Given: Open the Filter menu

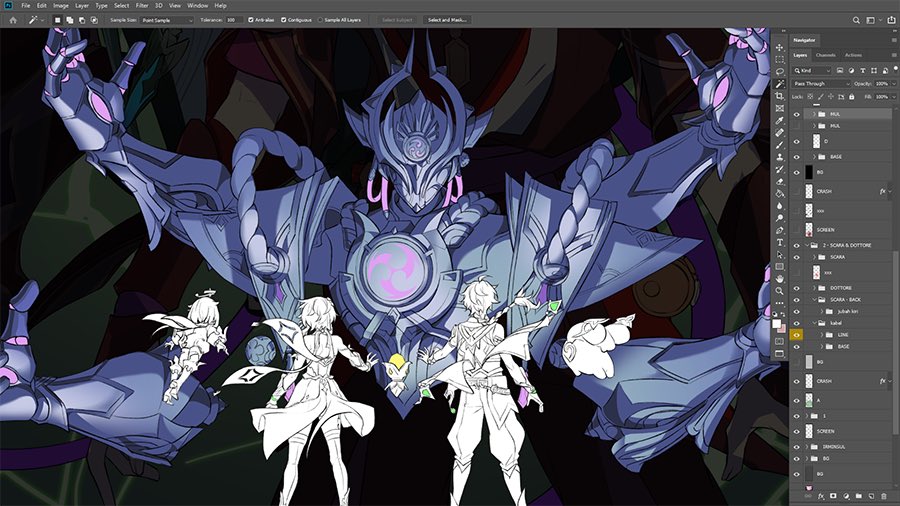Looking at the screenshot, I should [142, 6].
